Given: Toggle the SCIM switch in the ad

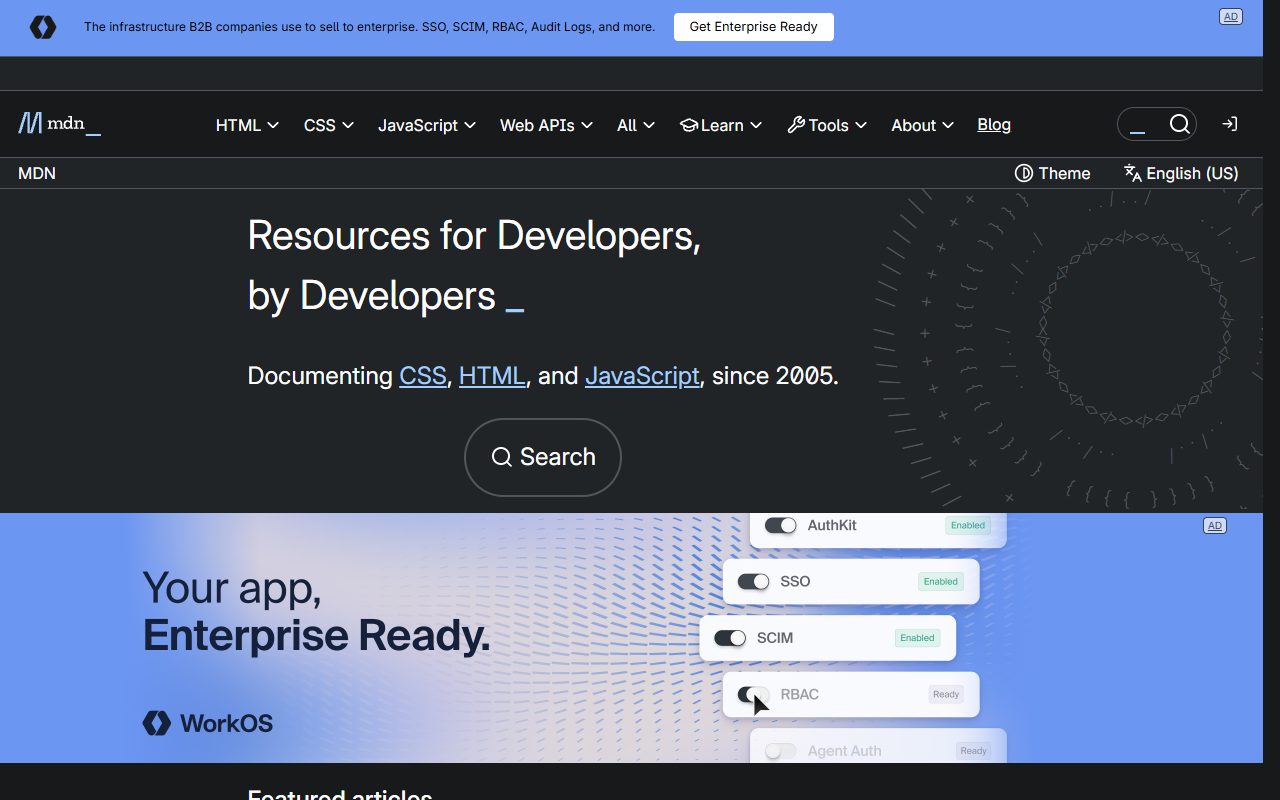Looking at the screenshot, I should point(731,638).
